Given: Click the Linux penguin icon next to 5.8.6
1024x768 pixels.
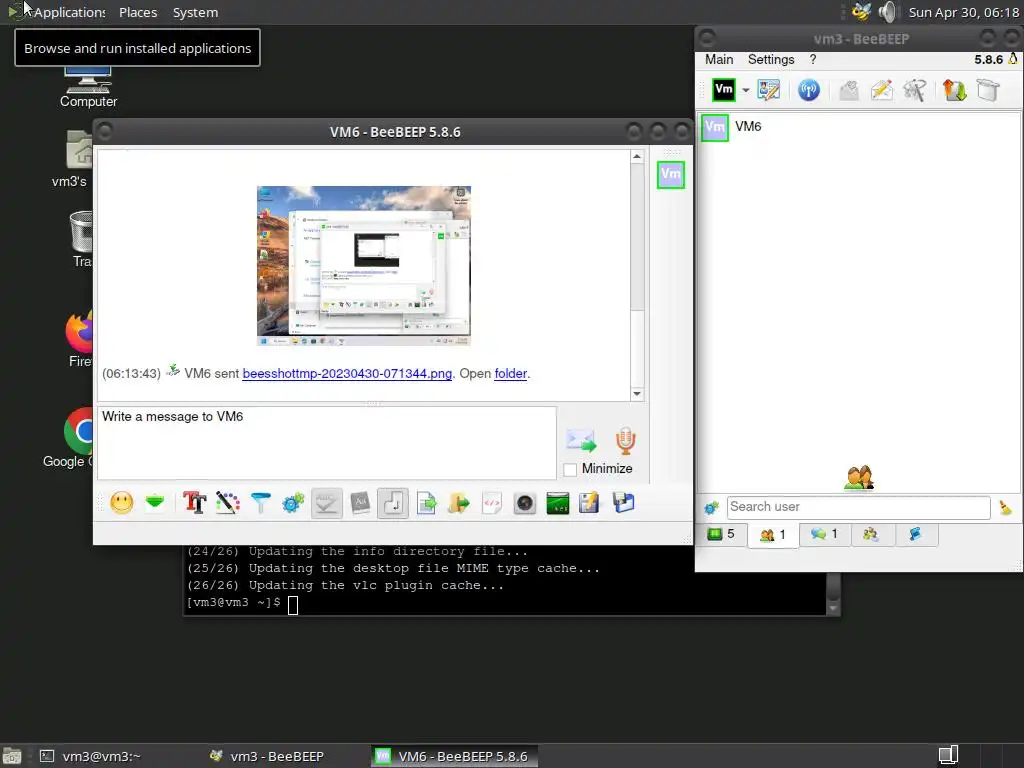Looking at the screenshot, I should tap(1013, 59).
